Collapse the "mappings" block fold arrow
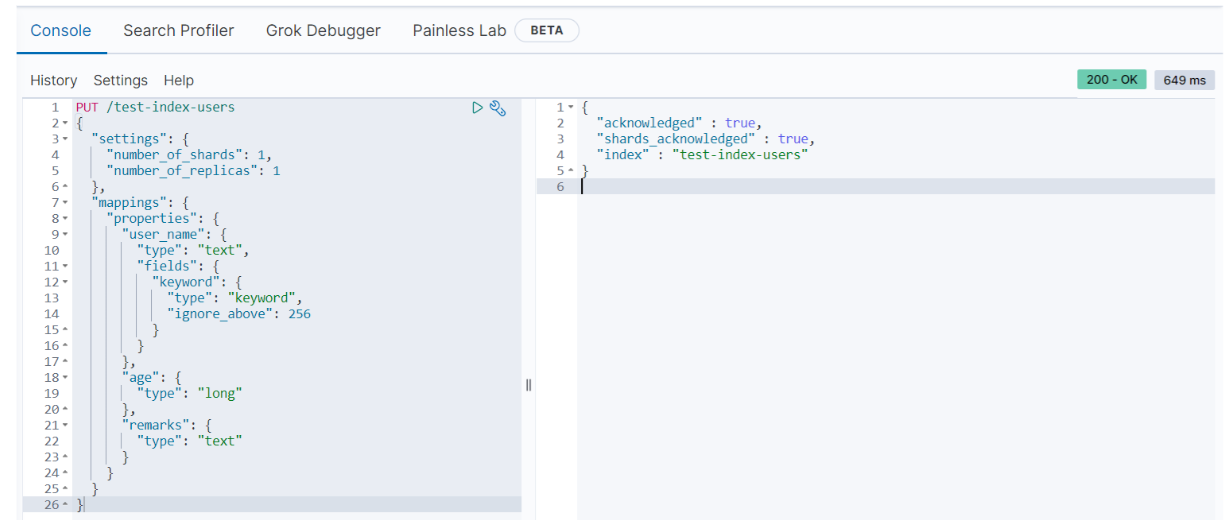The width and height of the screenshot is (1230, 520). pos(65,203)
